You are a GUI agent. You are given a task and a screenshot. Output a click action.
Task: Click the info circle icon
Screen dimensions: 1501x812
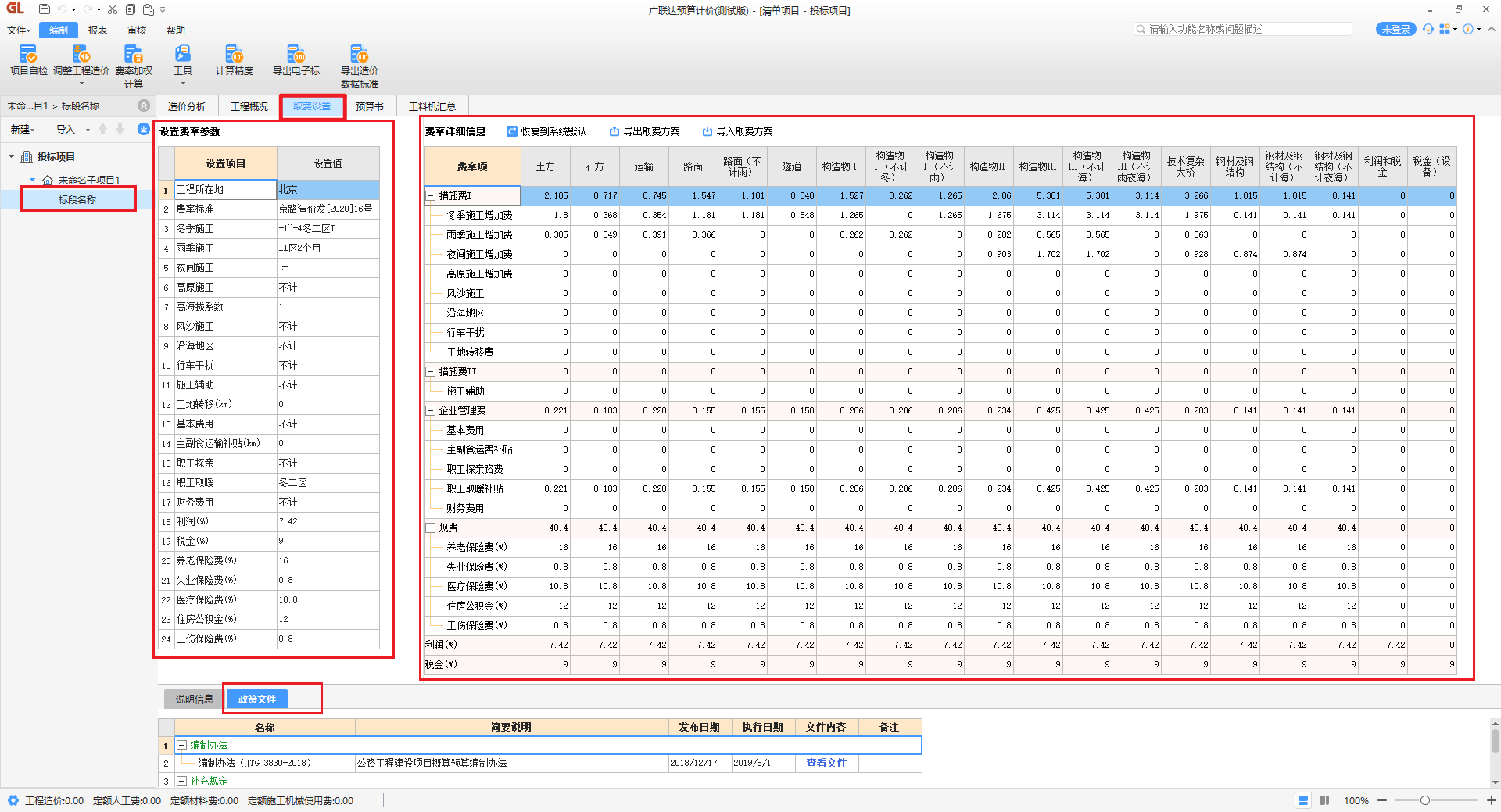(x=1468, y=29)
